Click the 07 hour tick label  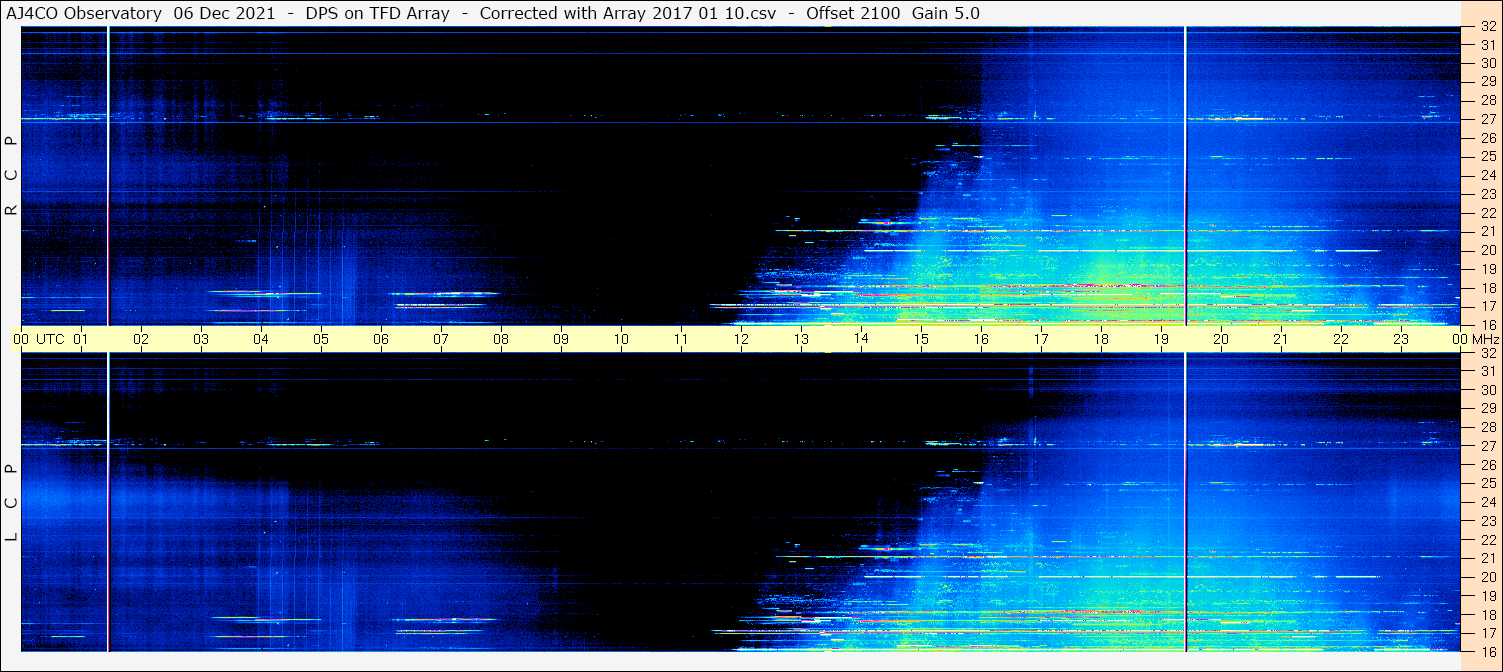441,340
